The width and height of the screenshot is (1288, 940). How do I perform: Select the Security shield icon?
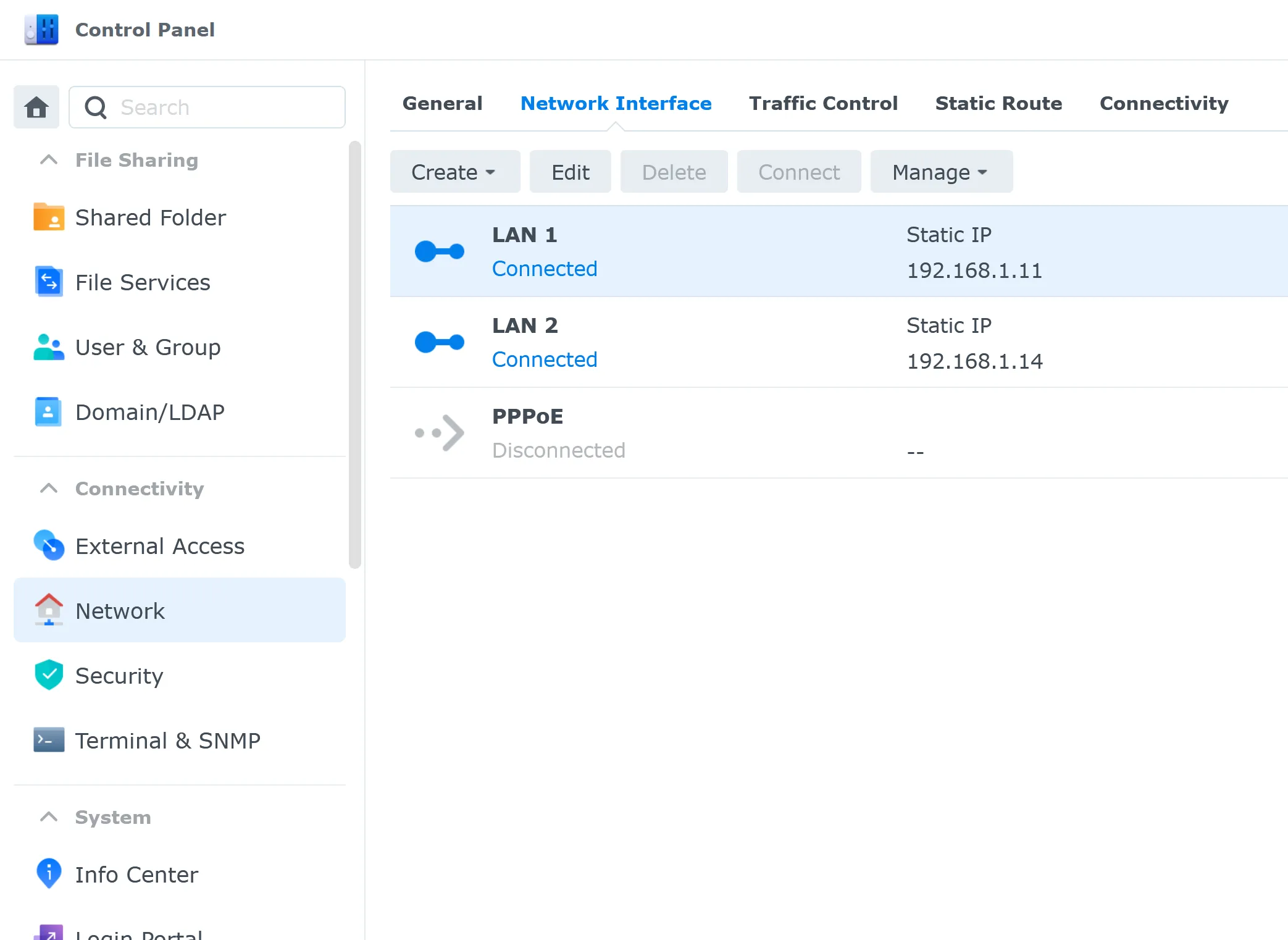click(48, 674)
